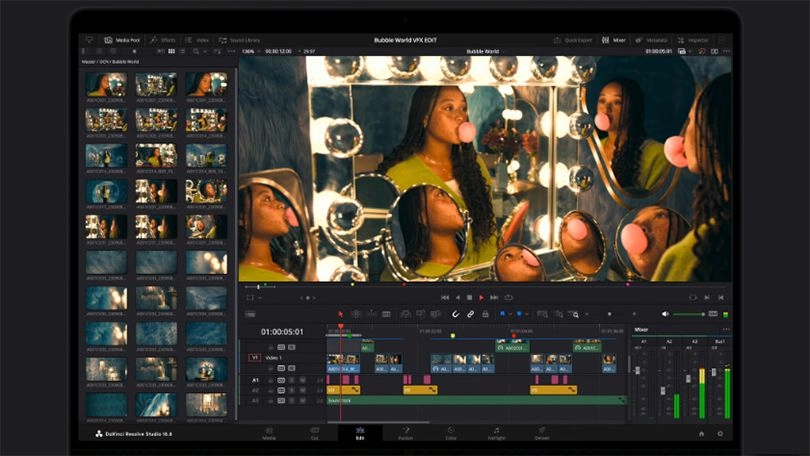Click the Stop playback button

[x=469, y=297]
